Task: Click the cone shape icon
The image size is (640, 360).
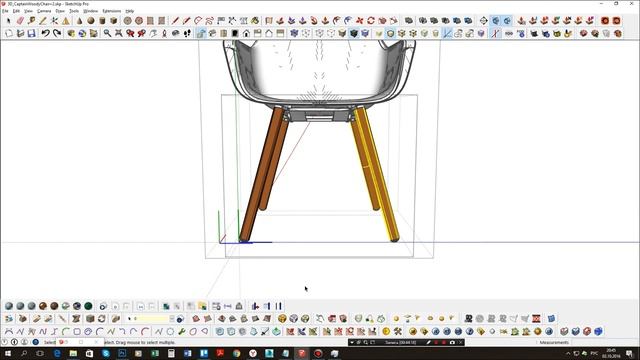Action: pos(79,20)
